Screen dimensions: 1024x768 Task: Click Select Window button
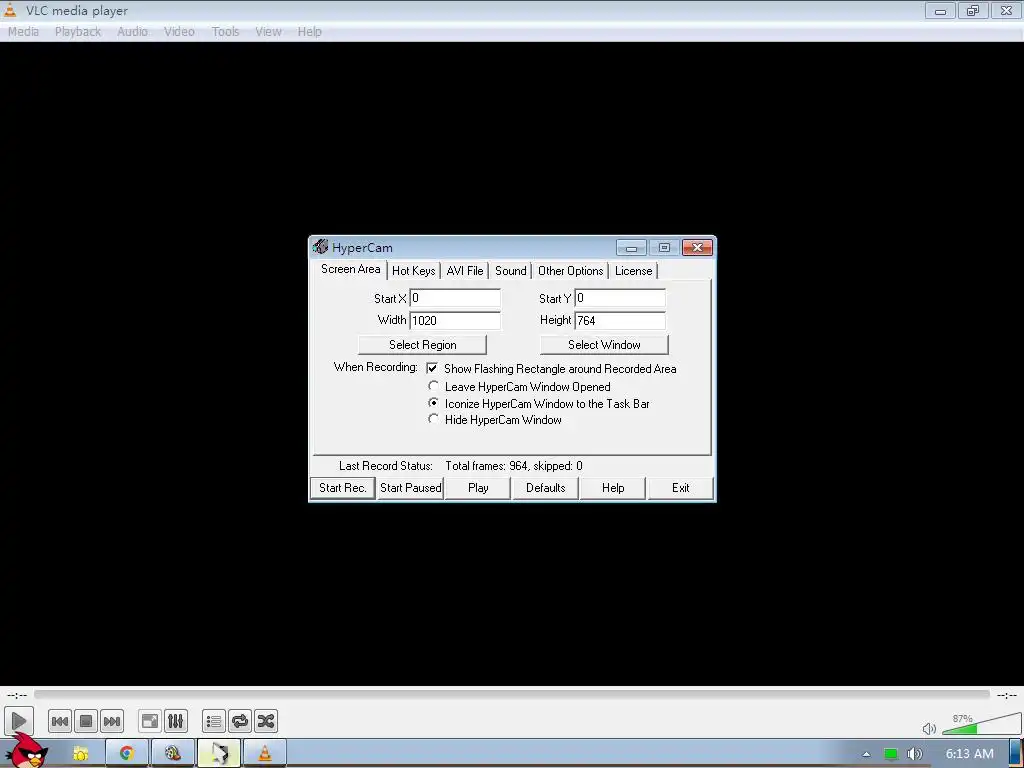point(604,345)
